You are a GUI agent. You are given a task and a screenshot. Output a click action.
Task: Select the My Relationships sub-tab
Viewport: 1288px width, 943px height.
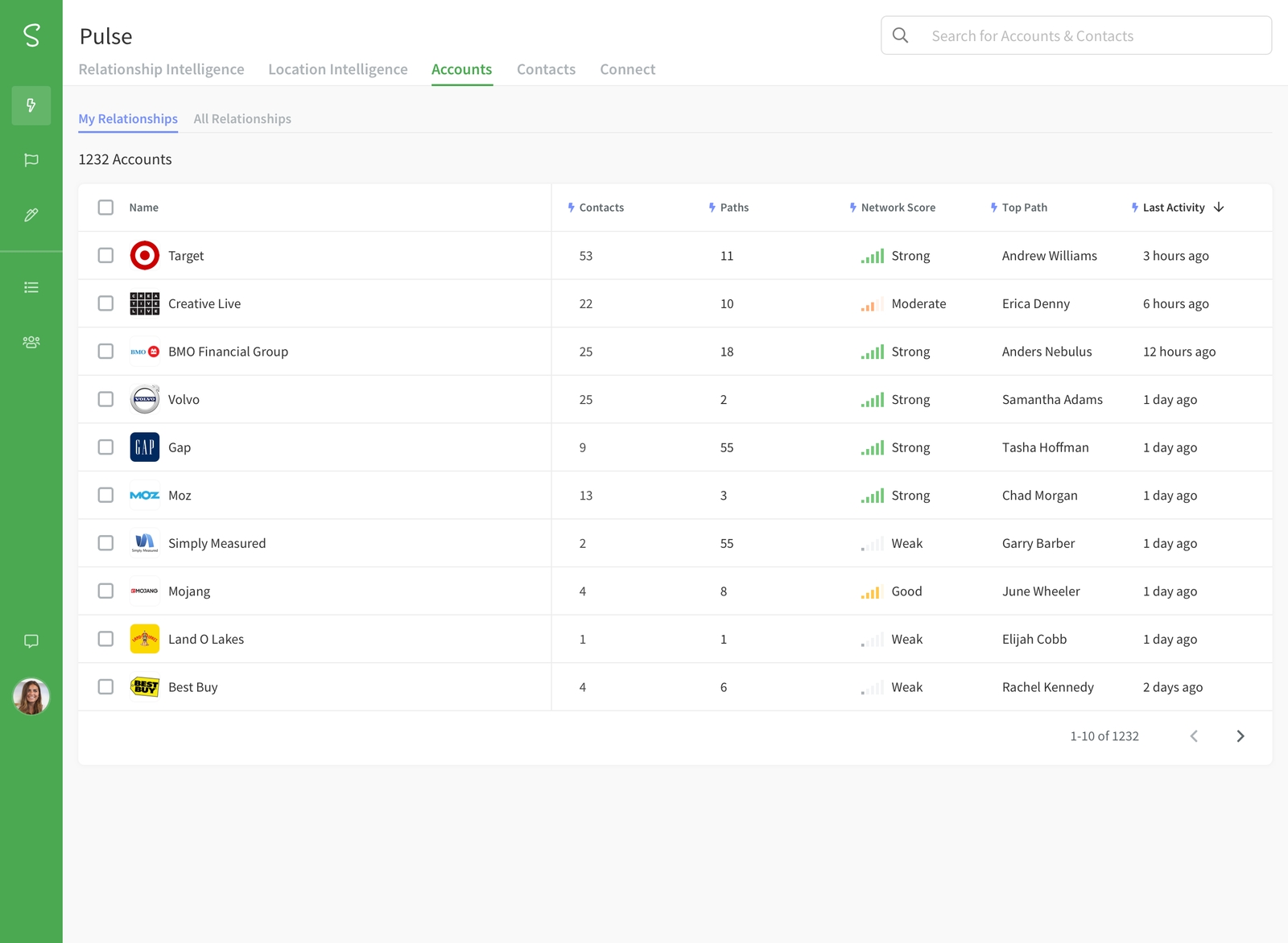128,119
